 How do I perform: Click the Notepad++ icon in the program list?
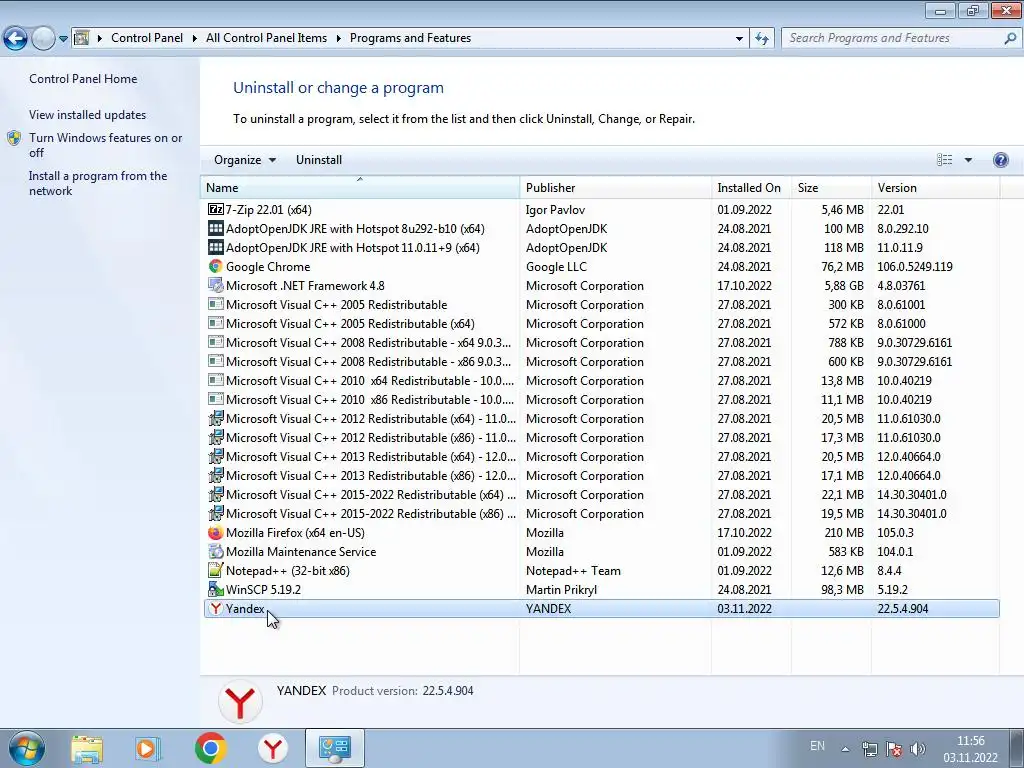click(216, 571)
